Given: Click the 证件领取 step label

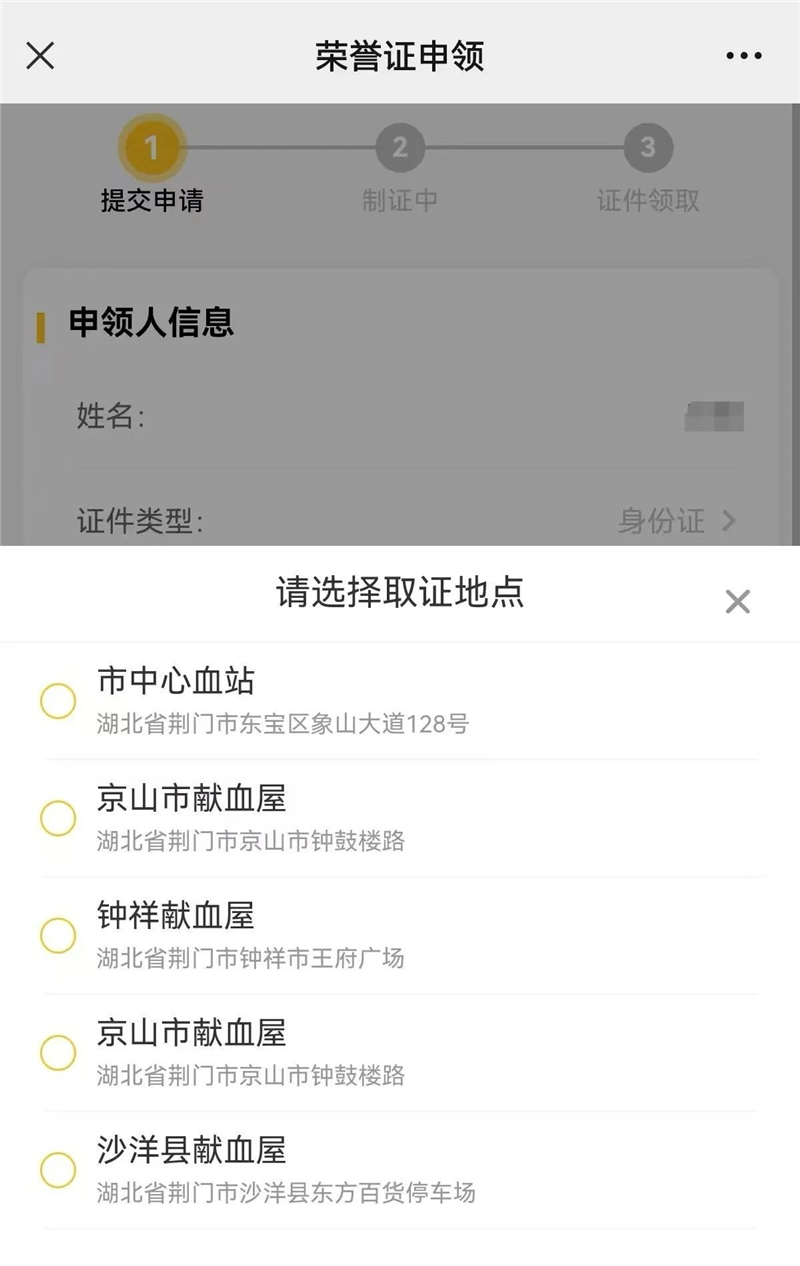Looking at the screenshot, I should pyautogui.click(x=648, y=201).
